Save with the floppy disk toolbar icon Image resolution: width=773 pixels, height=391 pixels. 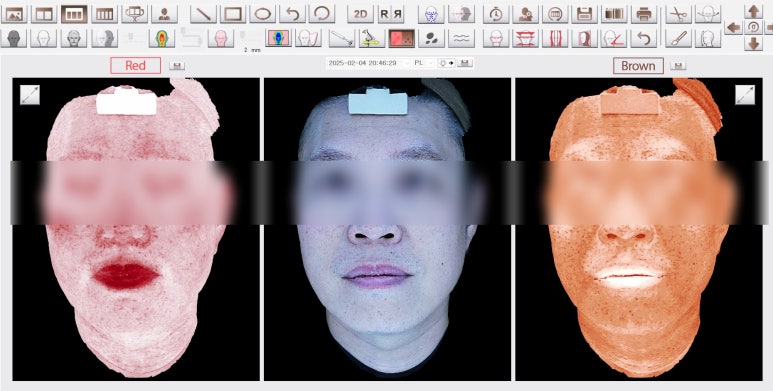click(585, 14)
